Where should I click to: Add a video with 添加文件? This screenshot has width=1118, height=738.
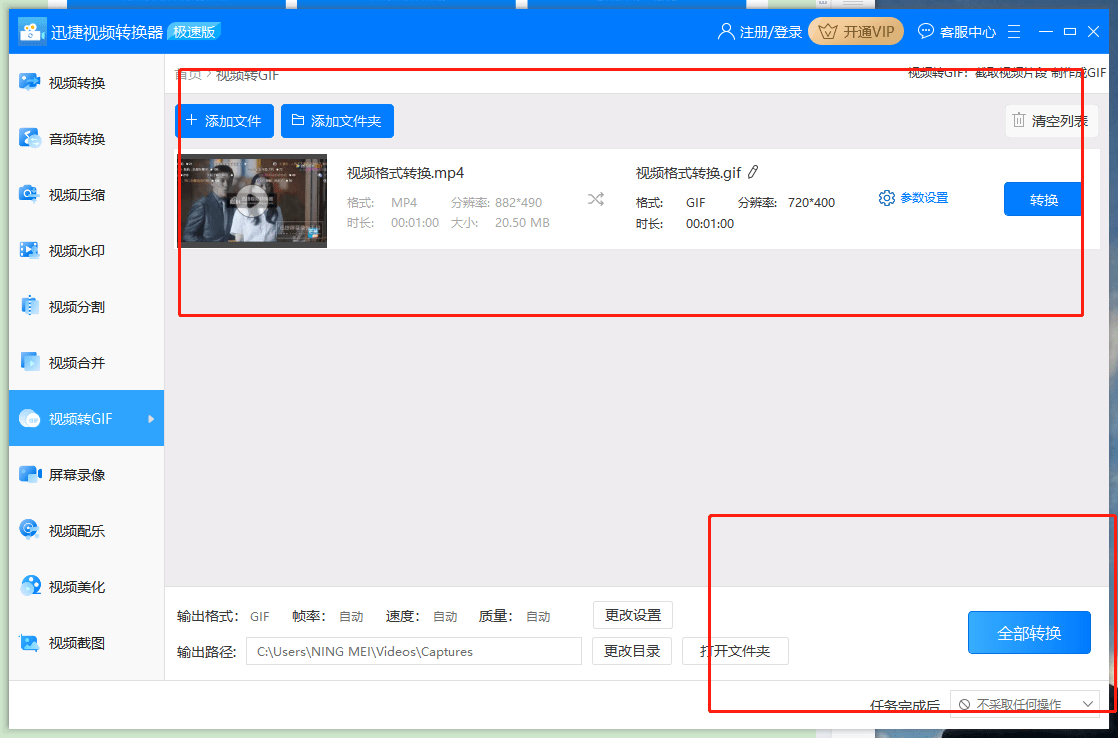point(224,120)
